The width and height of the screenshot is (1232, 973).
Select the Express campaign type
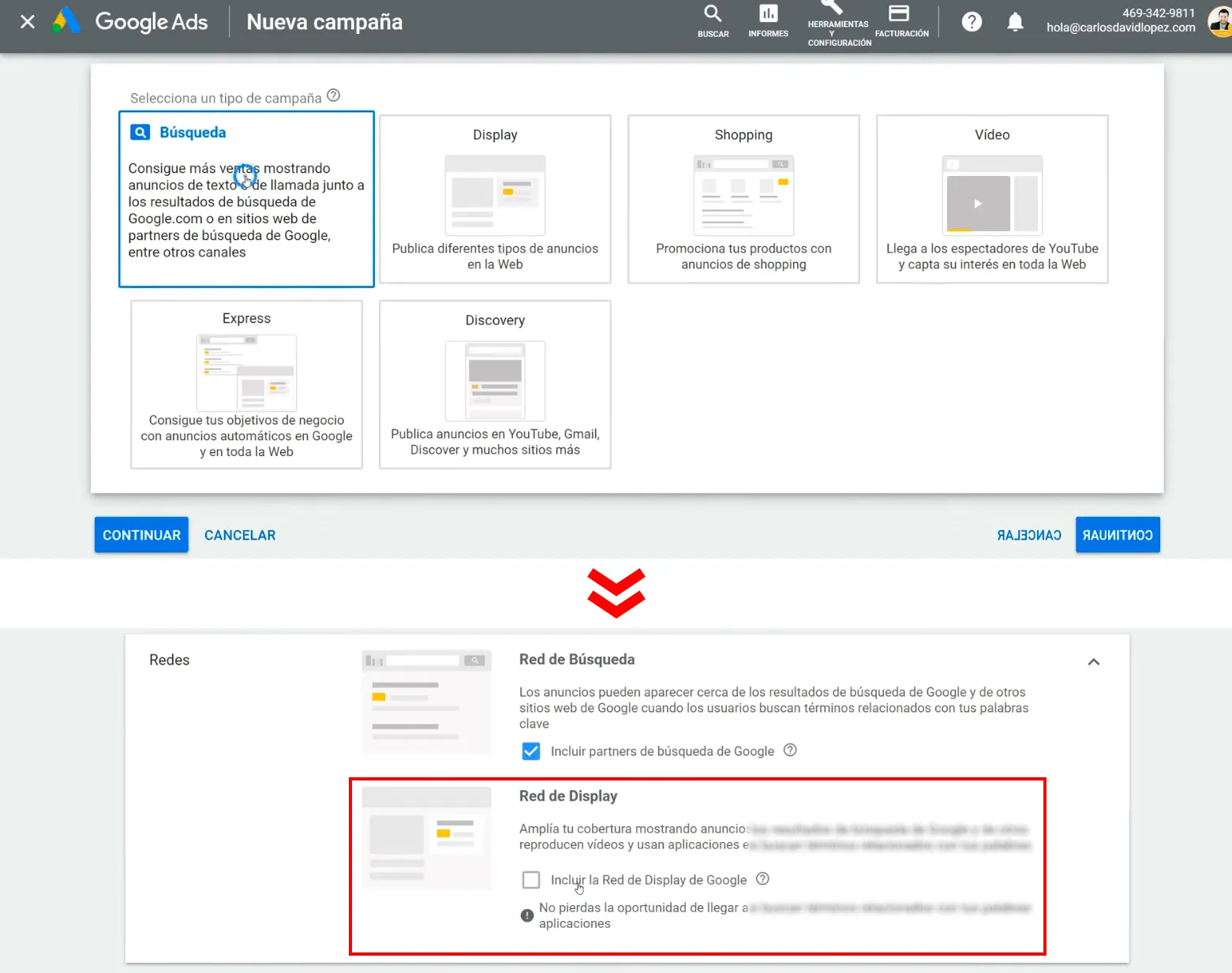246,384
